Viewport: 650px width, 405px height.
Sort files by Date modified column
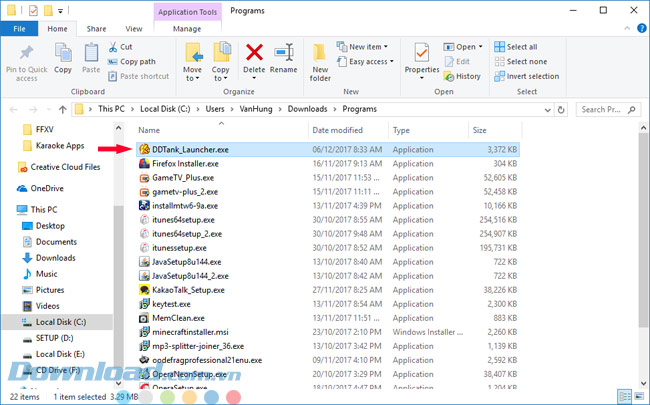tap(337, 130)
